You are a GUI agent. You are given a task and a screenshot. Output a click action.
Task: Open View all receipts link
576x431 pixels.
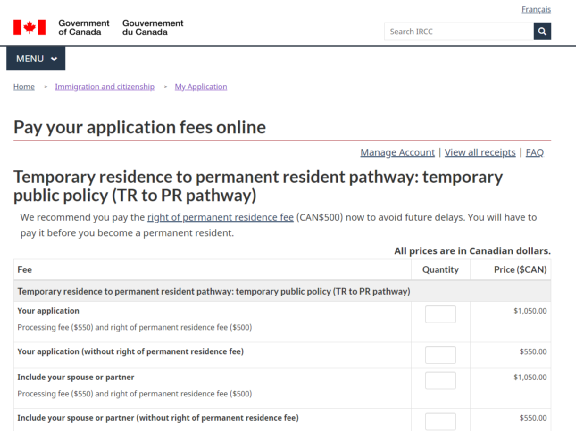point(480,152)
